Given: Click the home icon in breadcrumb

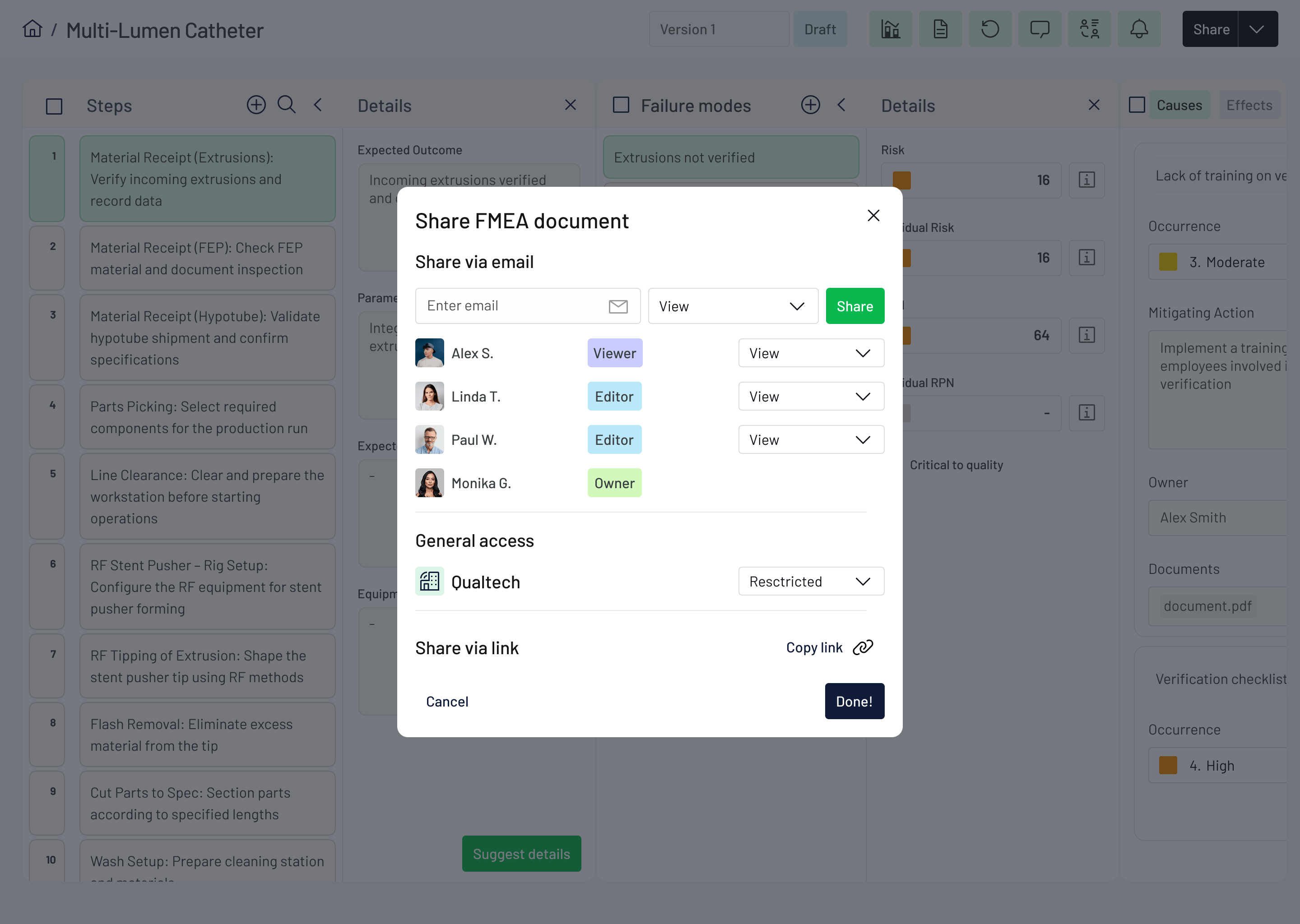Looking at the screenshot, I should pyautogui.click(x=32, y=29).
